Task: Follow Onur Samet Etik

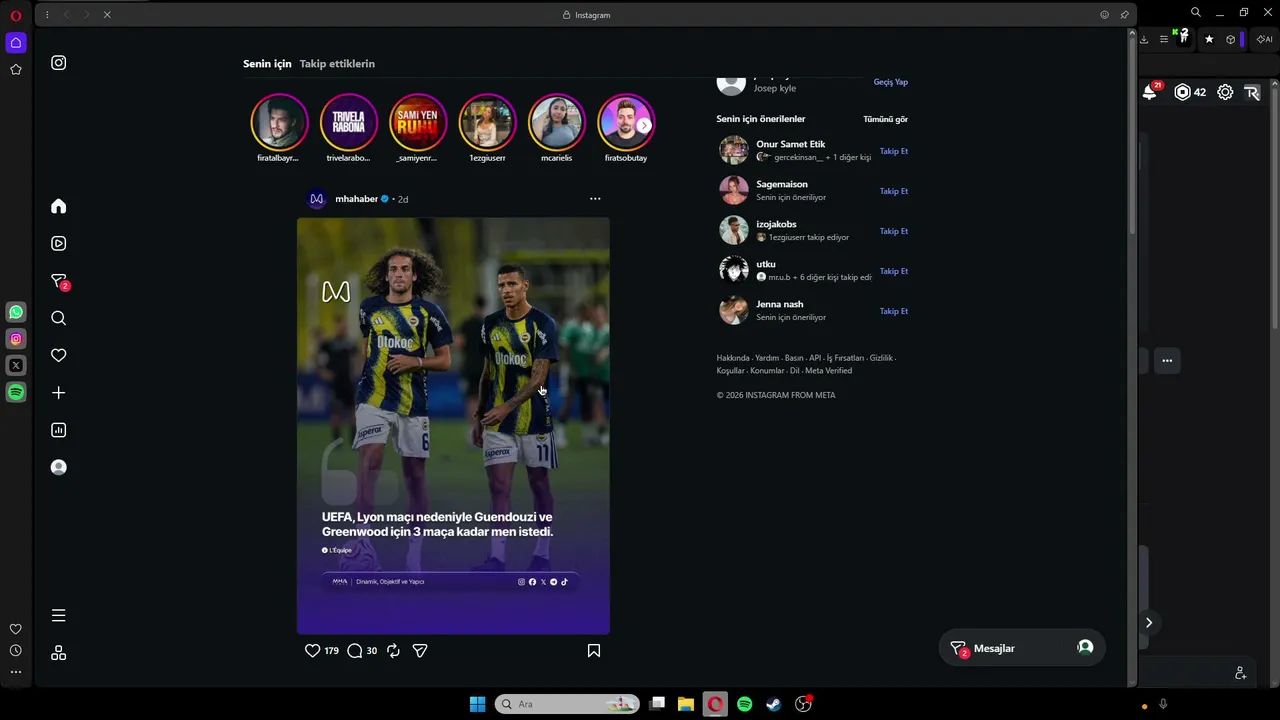Action: point(894,151)
